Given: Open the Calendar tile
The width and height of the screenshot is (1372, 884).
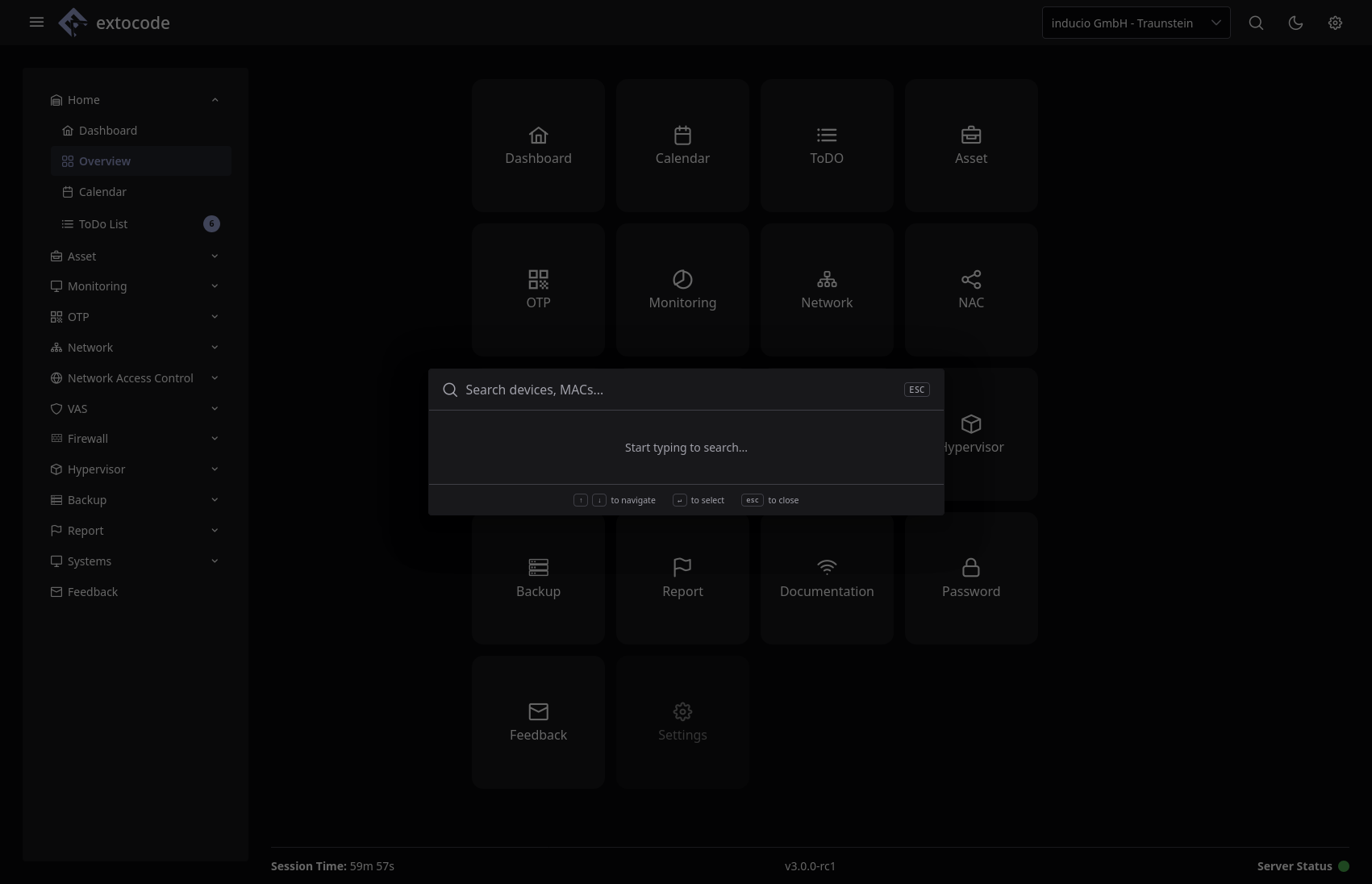Looking at the screenshot, I should (x=682, y=146).
